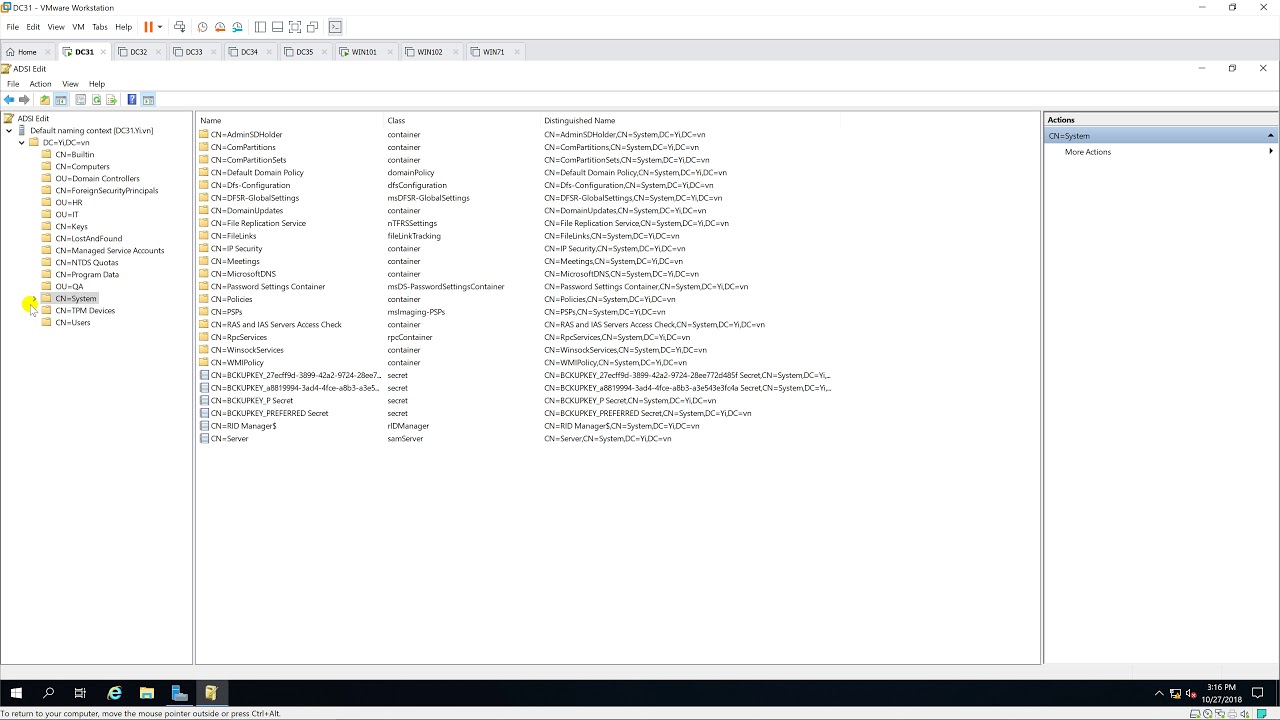The height and width of the screenshot is (720, 1280).
Task: Open ADSI Edit Action menu
Action: [40, 84]
